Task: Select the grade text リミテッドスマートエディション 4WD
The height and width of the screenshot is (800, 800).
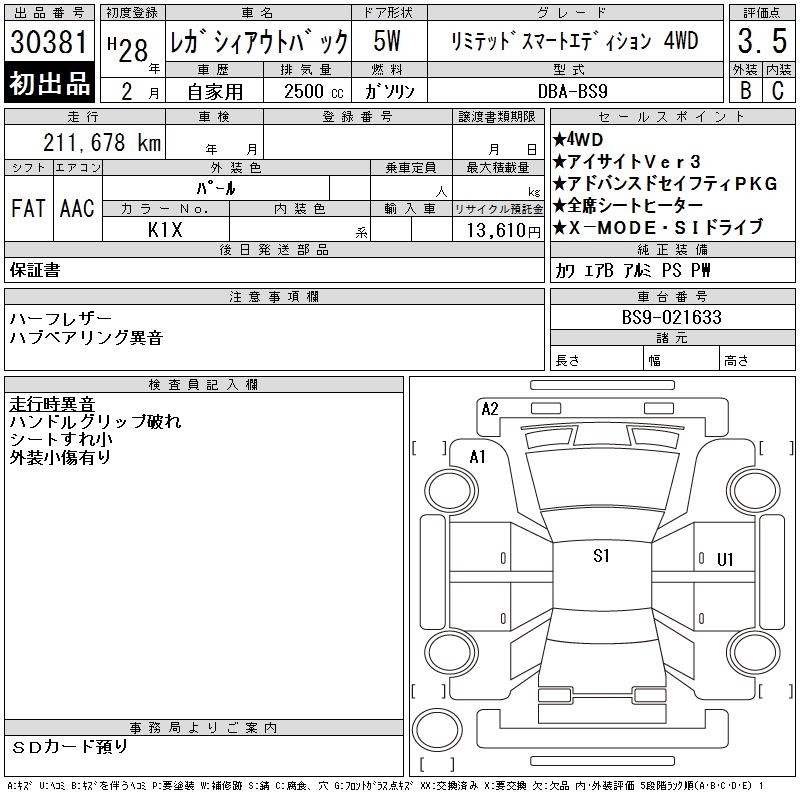Action: pos(574,41)
